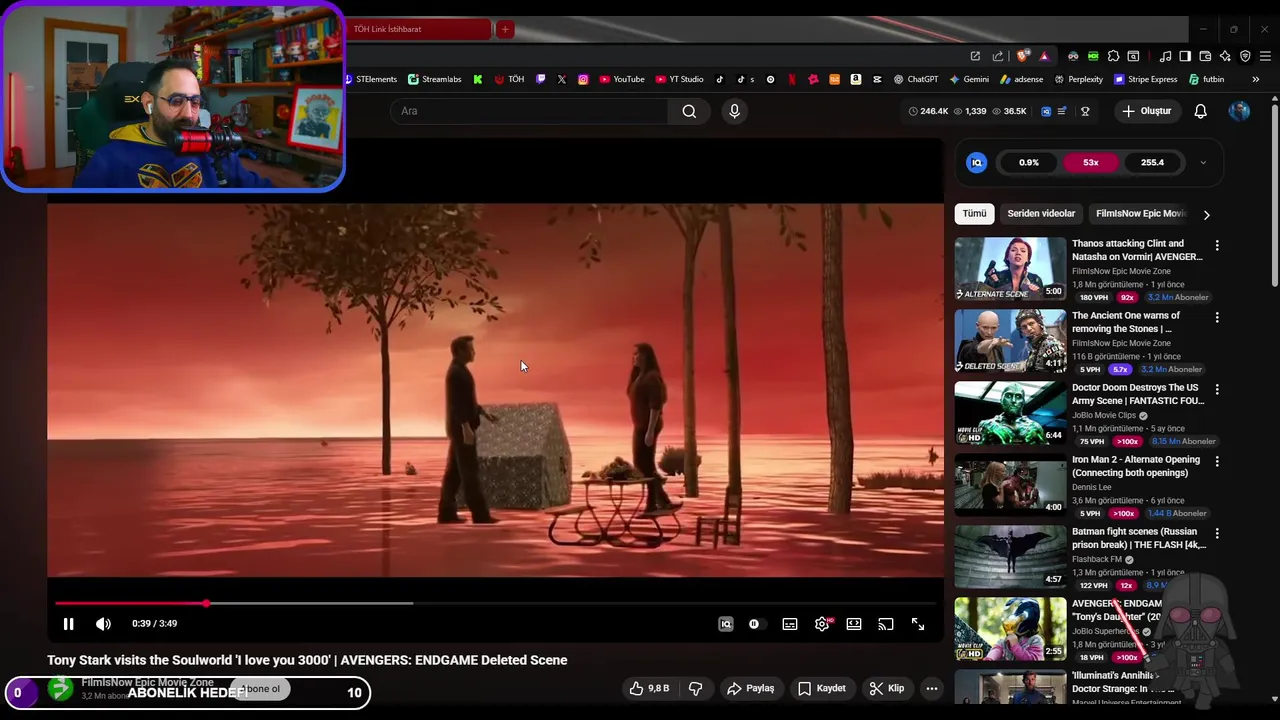Like the video (9,8 B)

(649, 688)
